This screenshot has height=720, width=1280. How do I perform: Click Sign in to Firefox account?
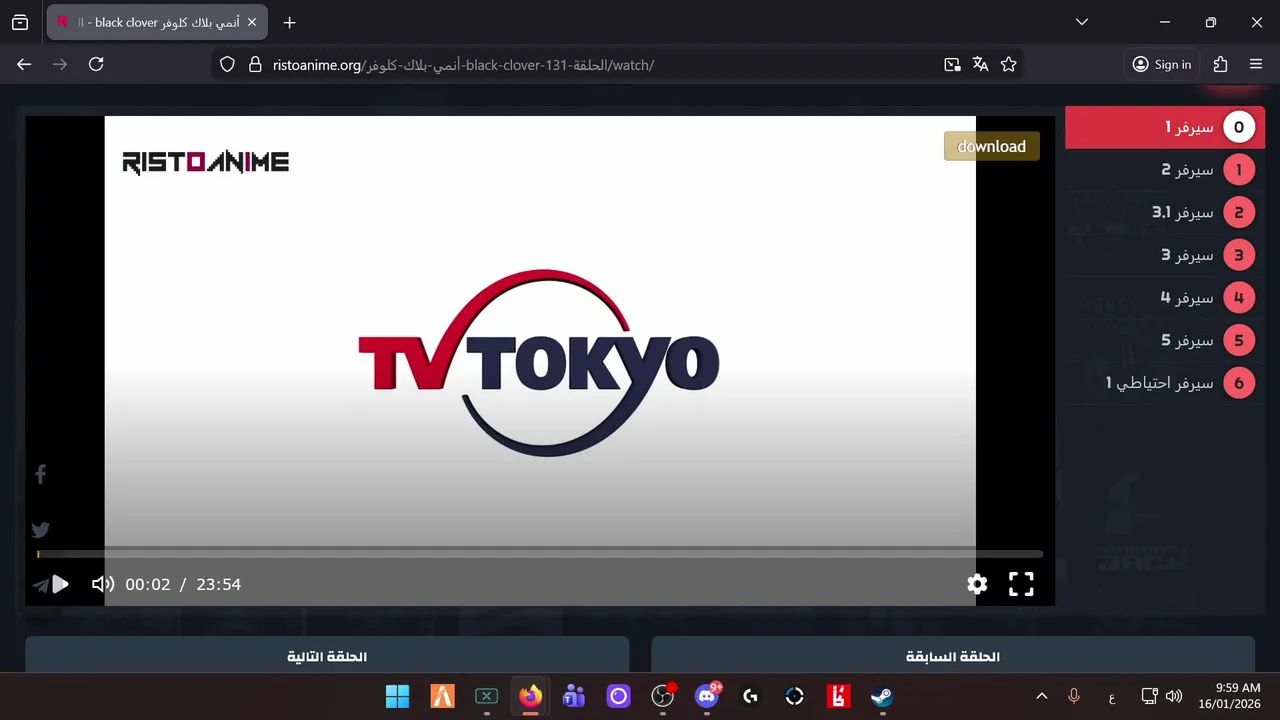(x=1161, y=64)
